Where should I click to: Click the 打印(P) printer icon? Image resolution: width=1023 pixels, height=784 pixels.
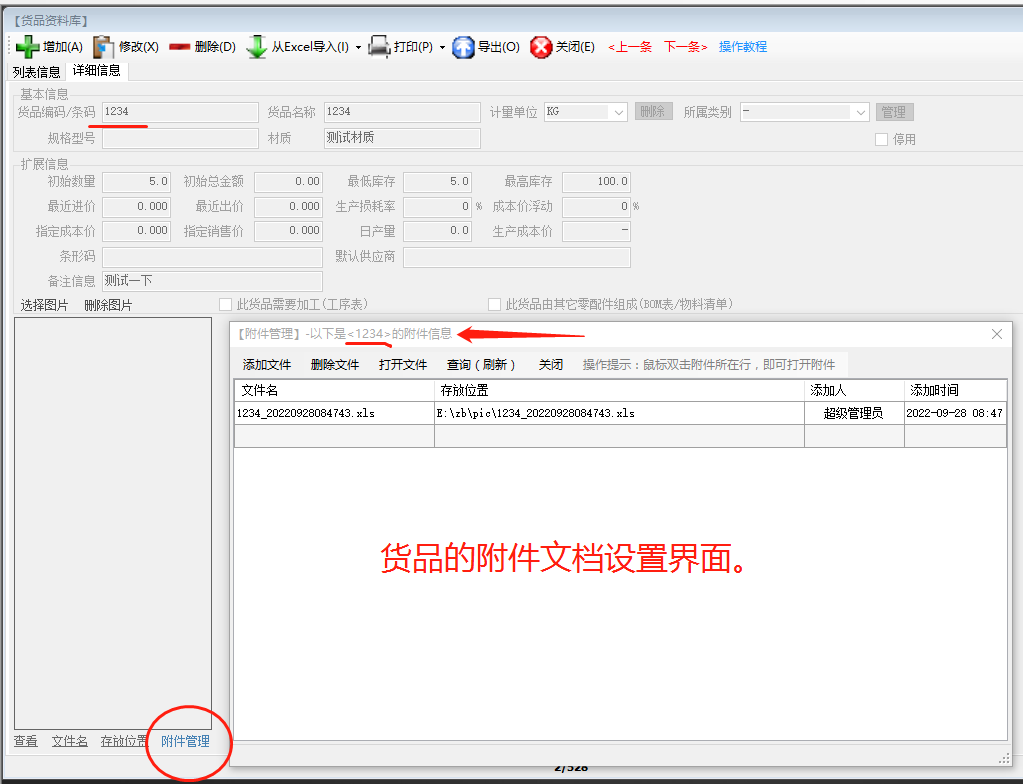[381, 46]
